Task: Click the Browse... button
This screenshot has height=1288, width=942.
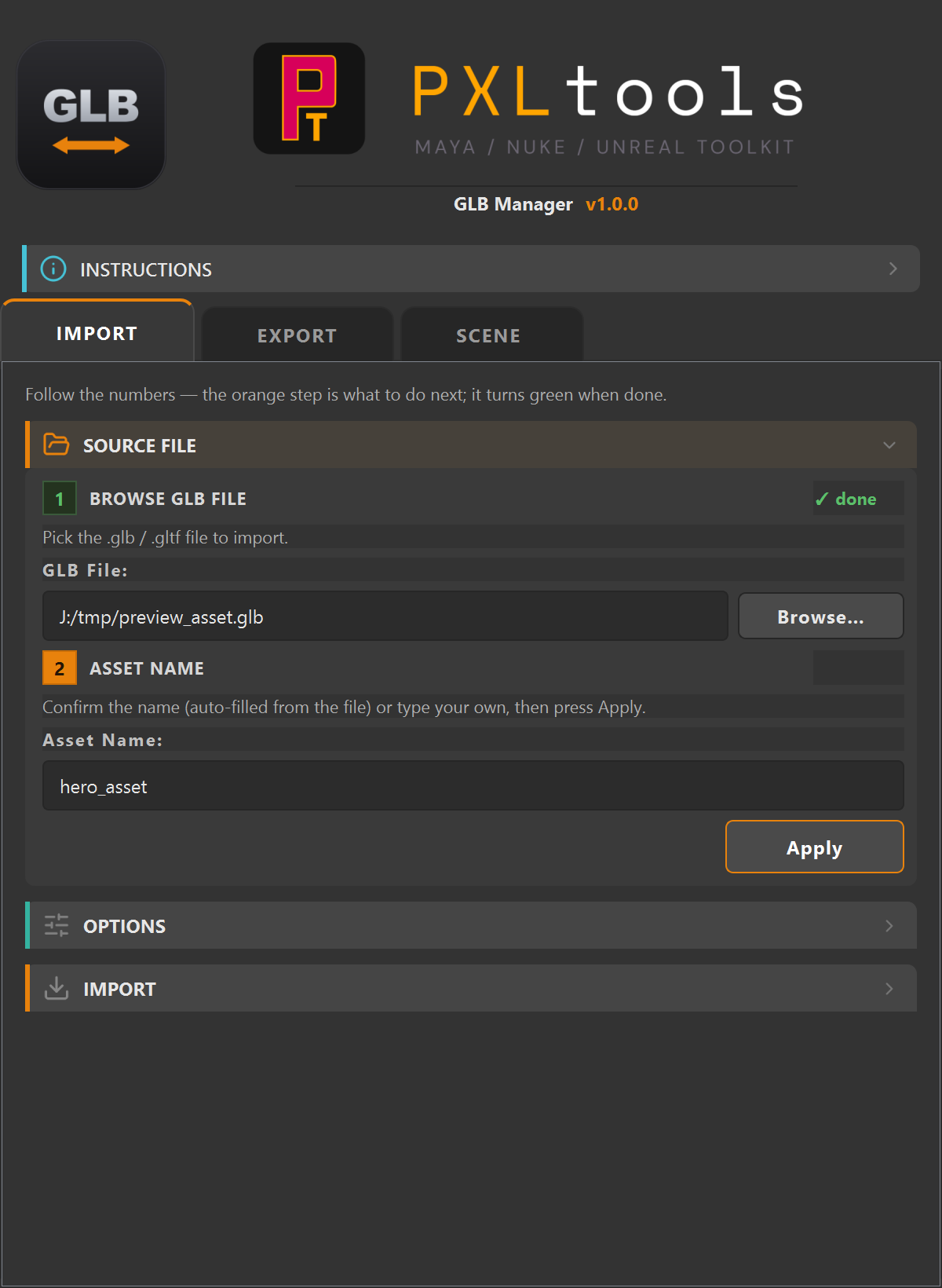Action: pyautogui.click(x=821, y=616)
